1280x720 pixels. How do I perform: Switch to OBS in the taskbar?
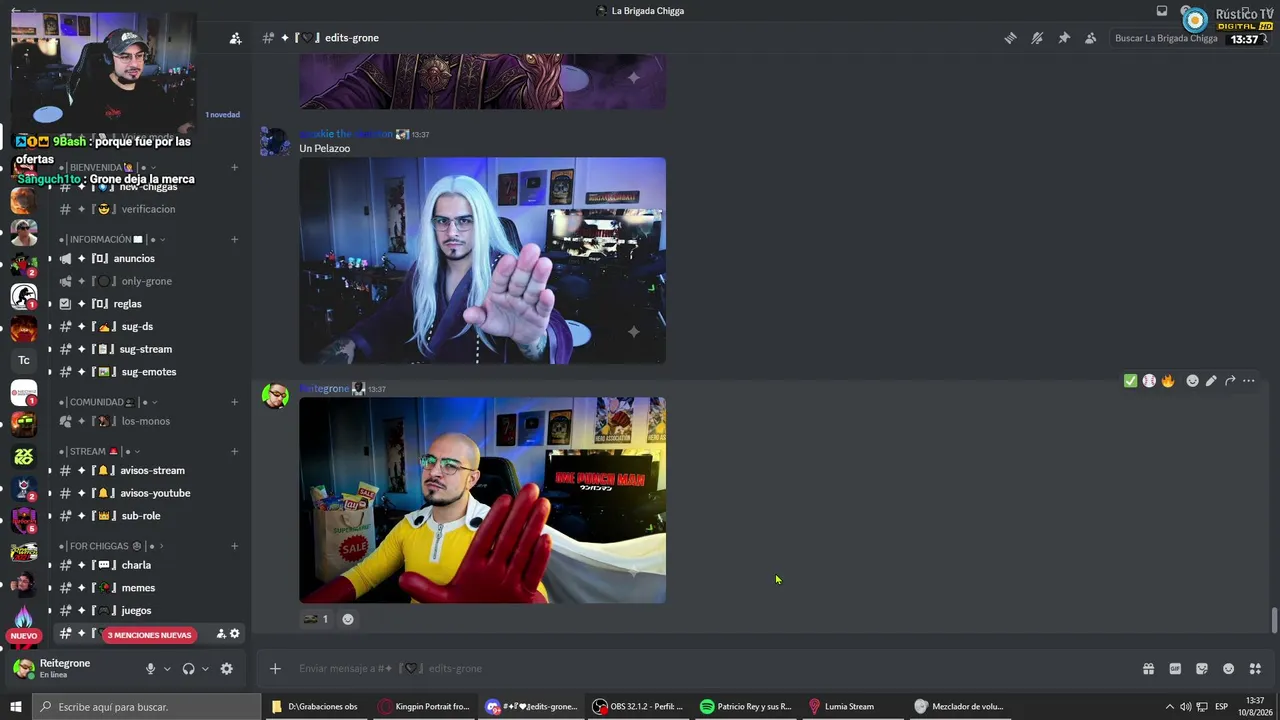[x=637, y=707]
